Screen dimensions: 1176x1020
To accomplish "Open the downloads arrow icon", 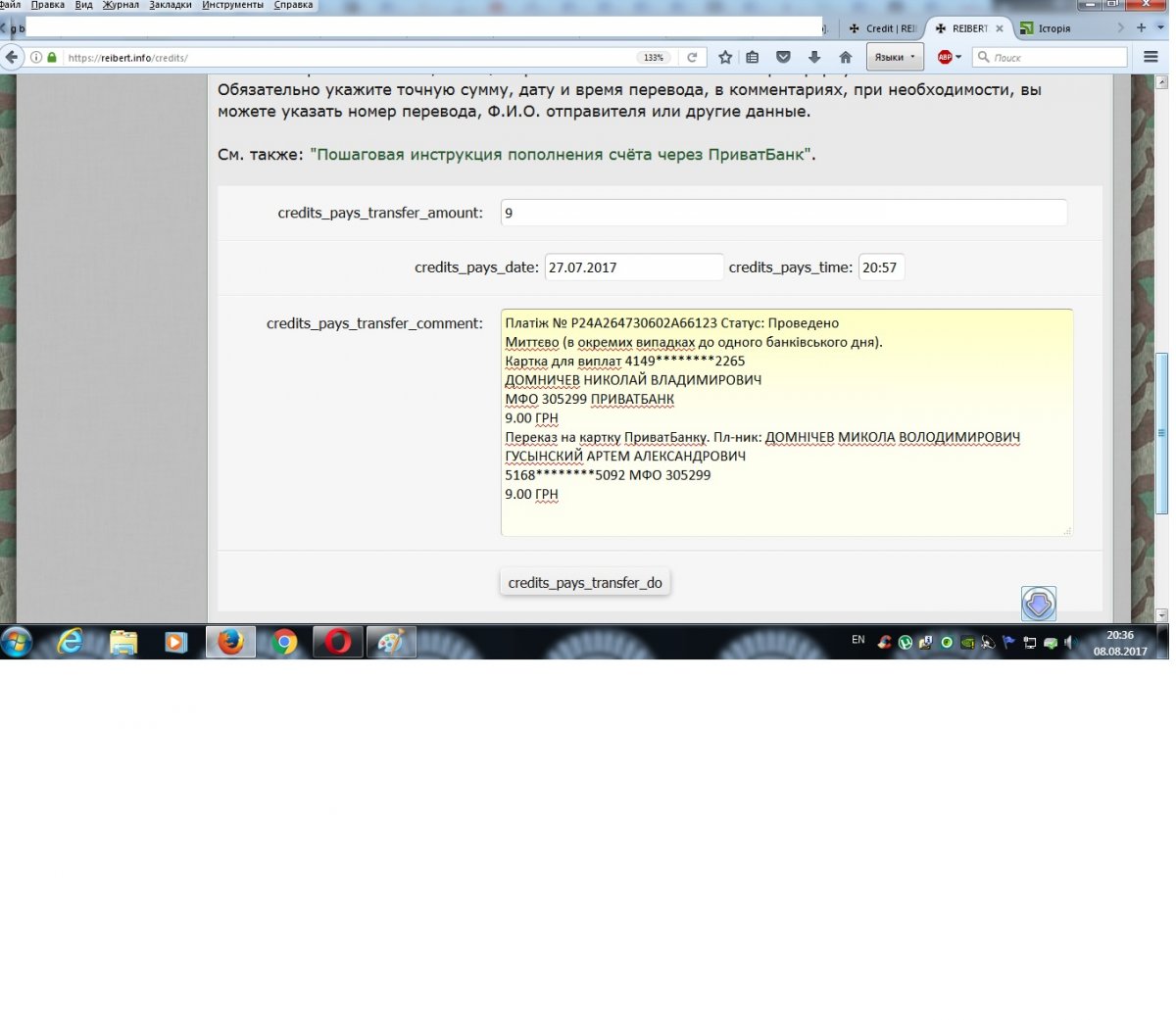I will (x=814, y=58).
